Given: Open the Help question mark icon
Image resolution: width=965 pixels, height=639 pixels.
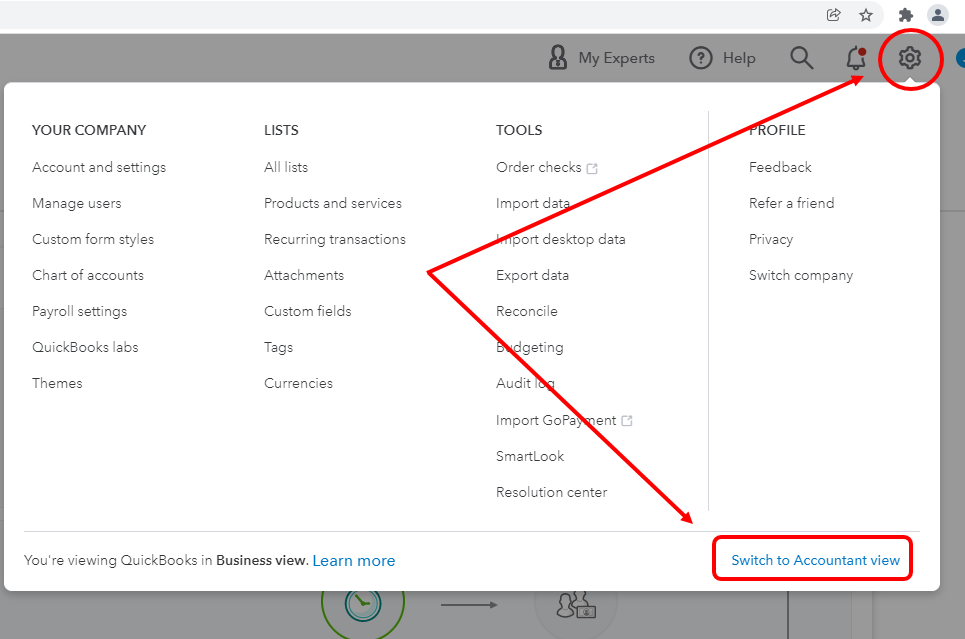Looking at the screenshot, I should (701, 58).
